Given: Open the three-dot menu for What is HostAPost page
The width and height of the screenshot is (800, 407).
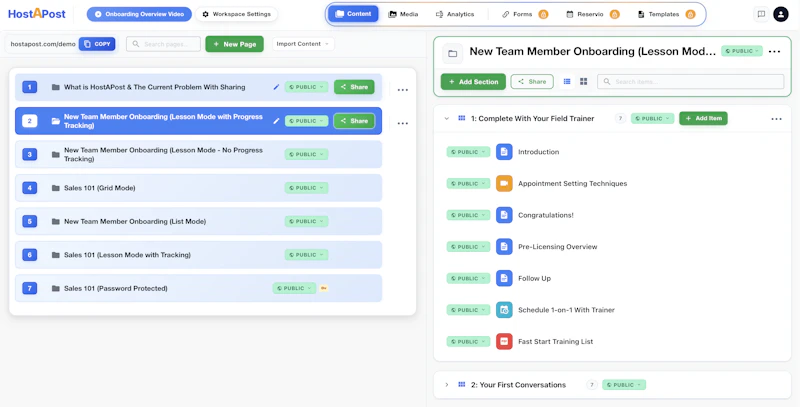Looking at the screenshot, I should click(x=403, y=90).
